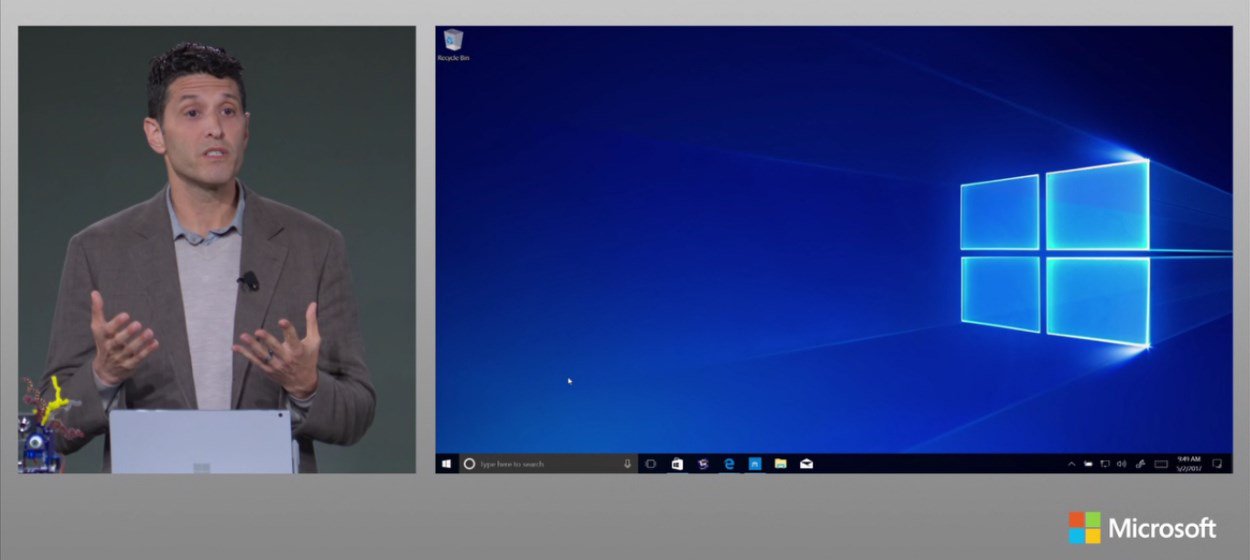Open the Action Center notifications
The image size is (1250, 560).
tap(1217, 464)
